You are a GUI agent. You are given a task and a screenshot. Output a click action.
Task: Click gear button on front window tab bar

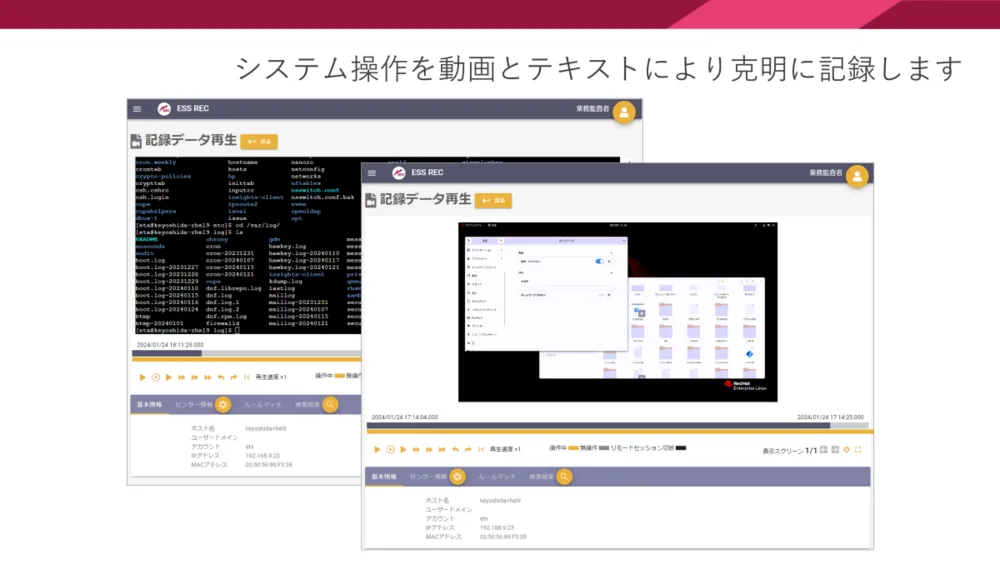[x=457, y=477]
